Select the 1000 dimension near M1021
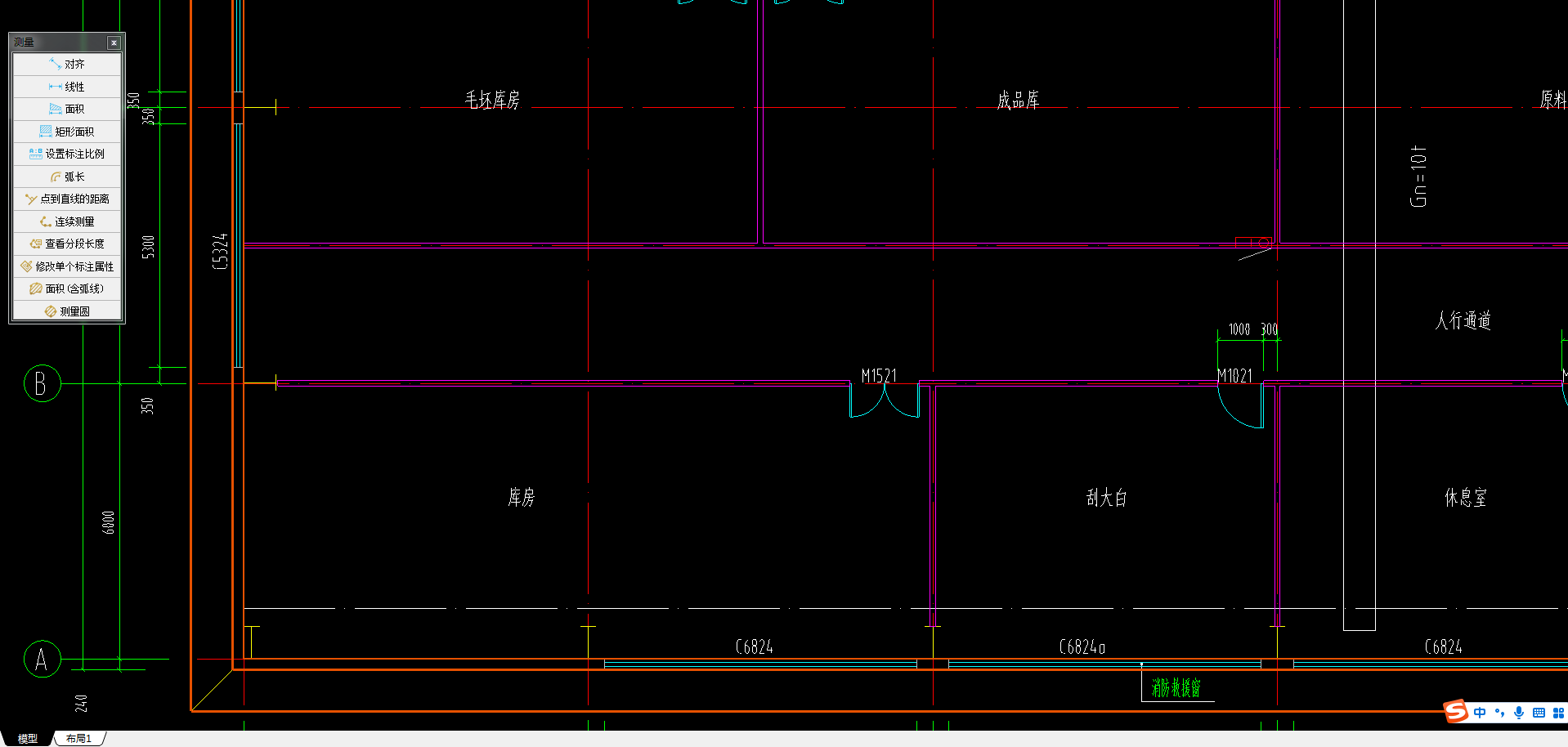The height and width of the screenshot is (747, 1568). (x=1239, y=329)
